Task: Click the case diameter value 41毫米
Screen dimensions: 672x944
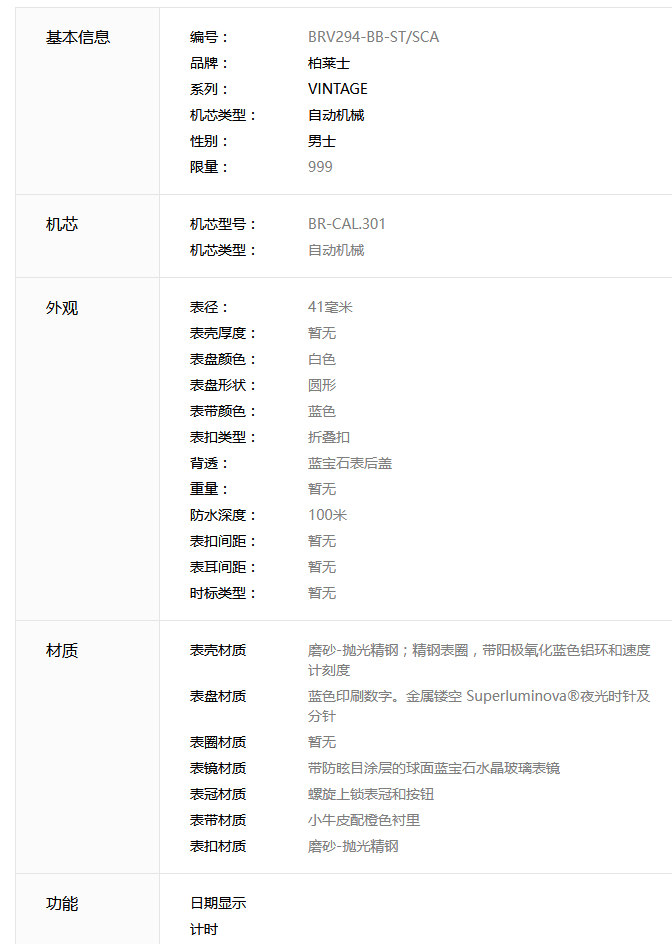Action: pyautogui.click(x=330, y=307)
